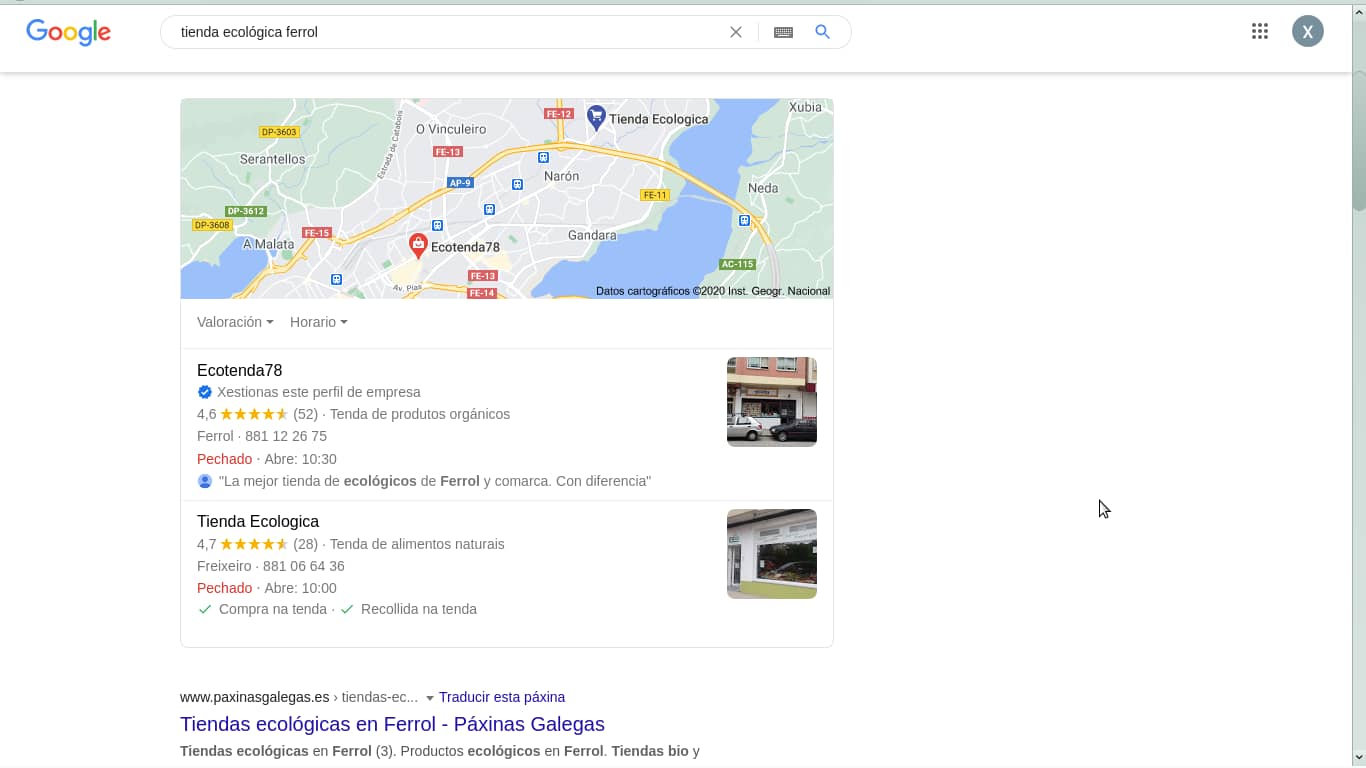Click the red Ecotenda78 map pin

click(x=418, y=245)
